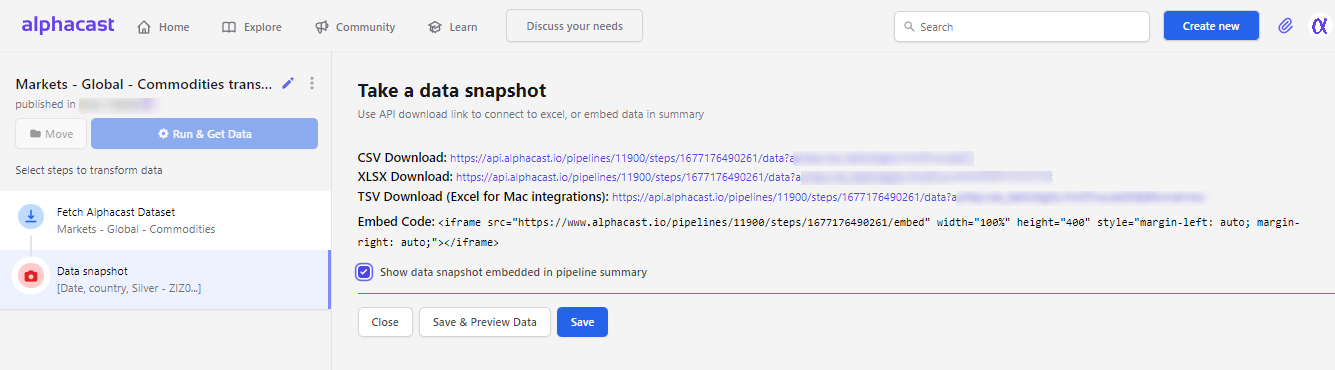
Task: Click the Home house icon
Action: click(x=144, y=27)
